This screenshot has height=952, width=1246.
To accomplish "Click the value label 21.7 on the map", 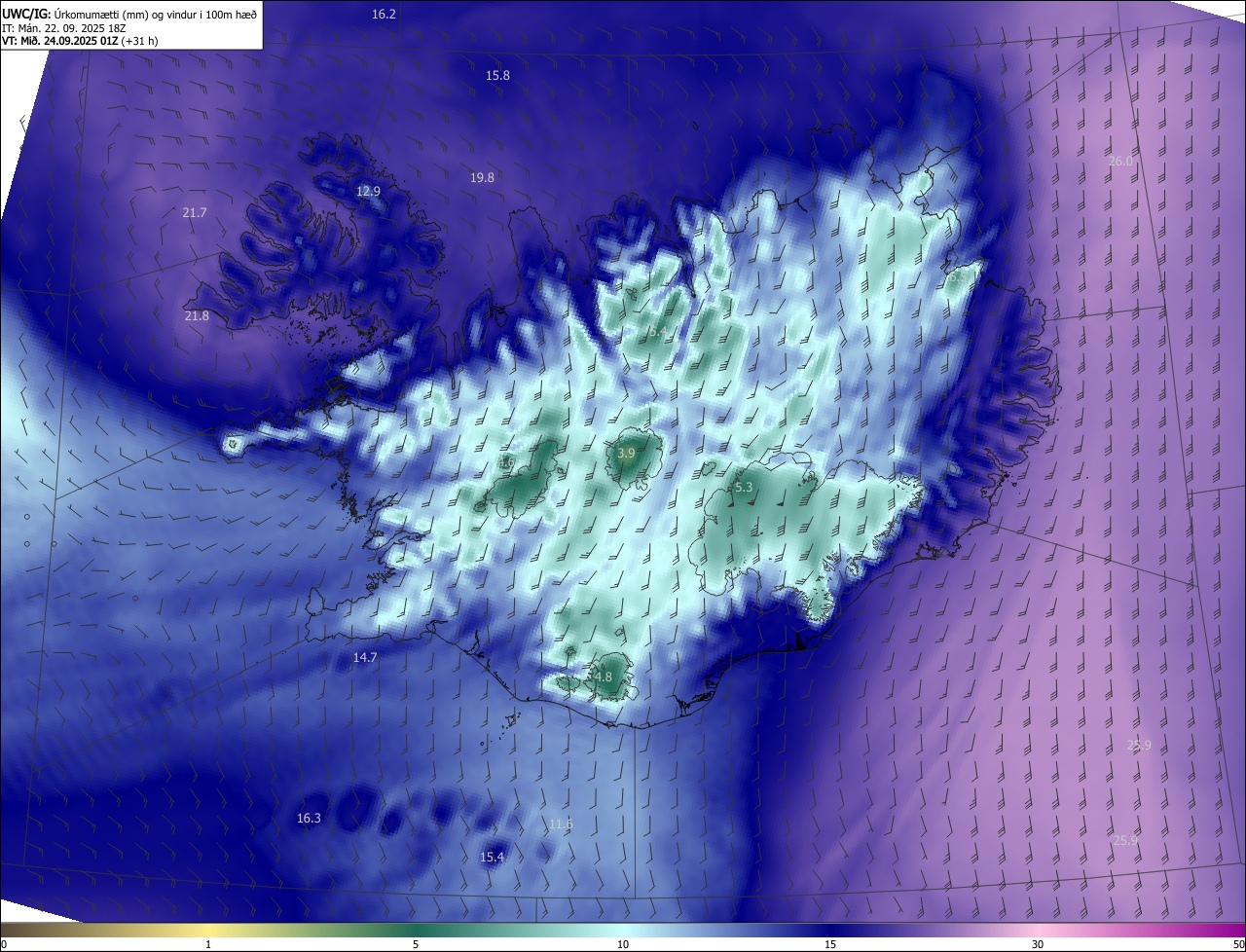I will tap(195, 213).
